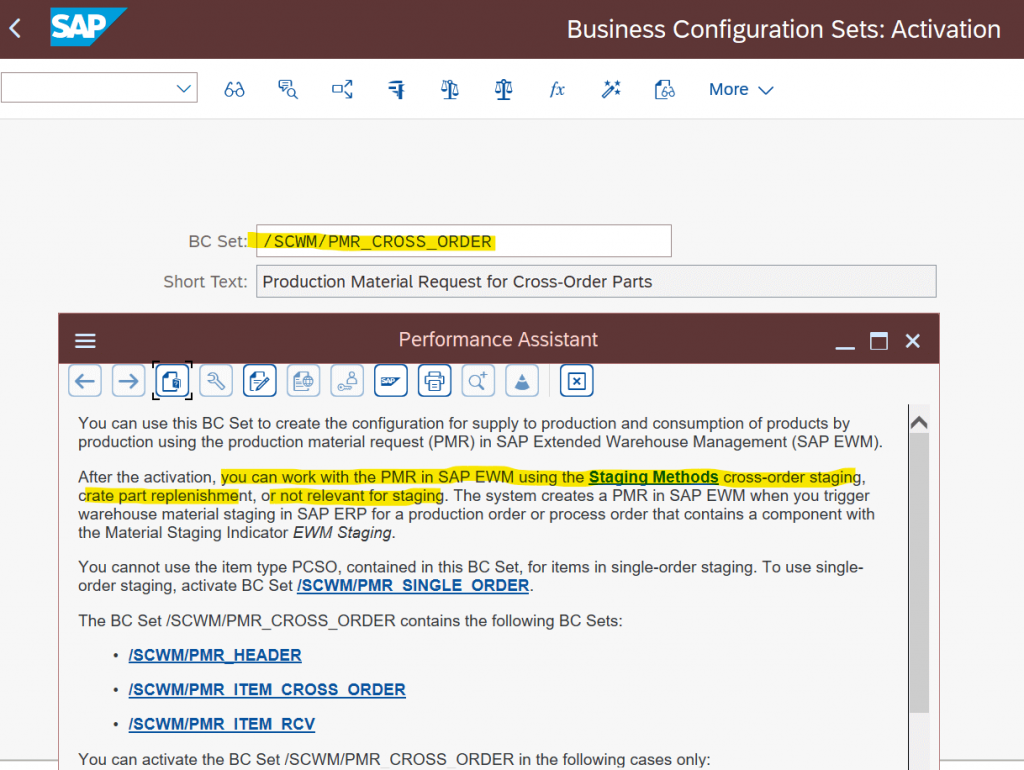The width and height of the screenshot is (1024, 770).
Task: Click the wrench technical information icon
Action: 216,381
